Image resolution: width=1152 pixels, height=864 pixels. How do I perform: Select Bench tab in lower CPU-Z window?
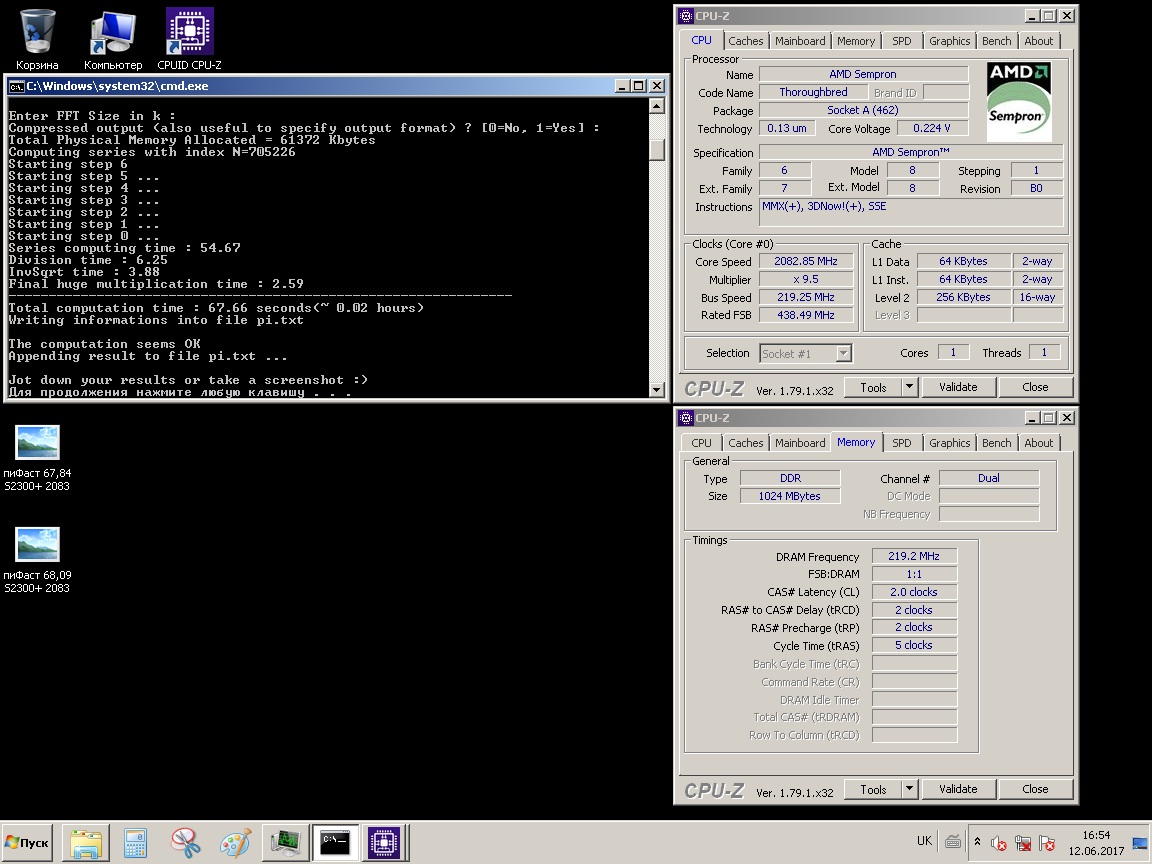pos(996,443)
